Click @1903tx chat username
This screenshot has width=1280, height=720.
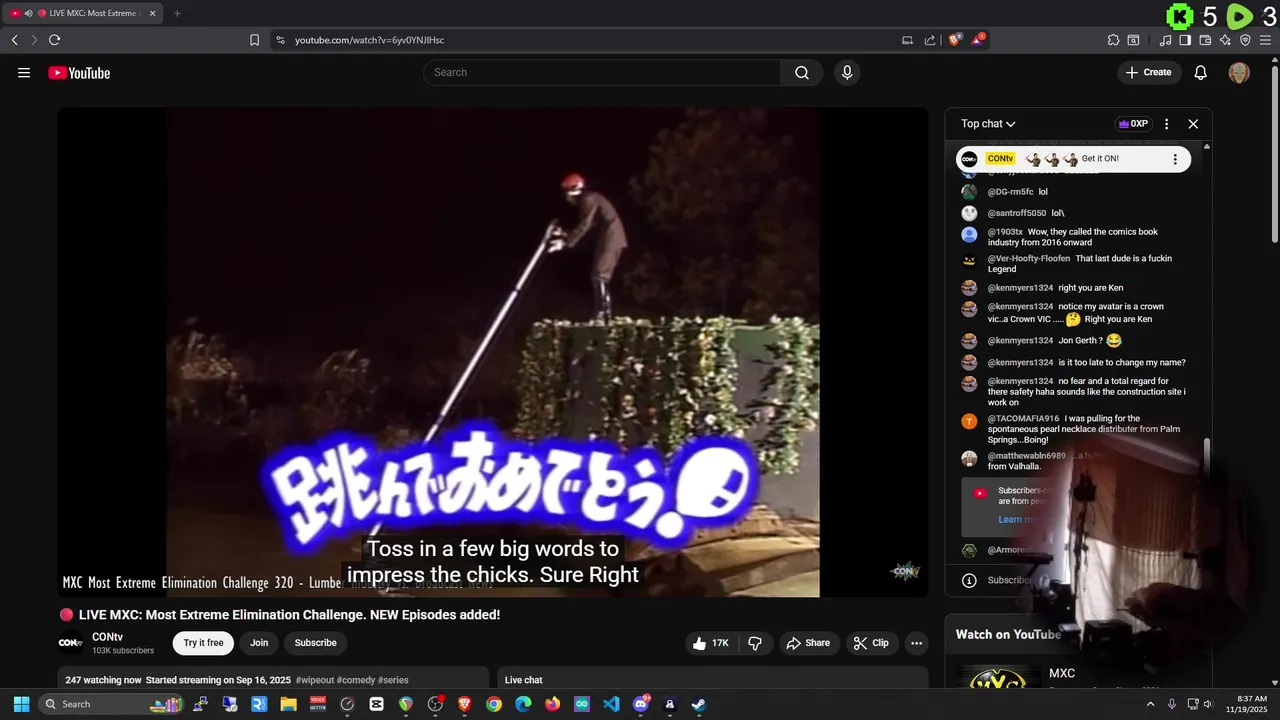(1005, 232)
